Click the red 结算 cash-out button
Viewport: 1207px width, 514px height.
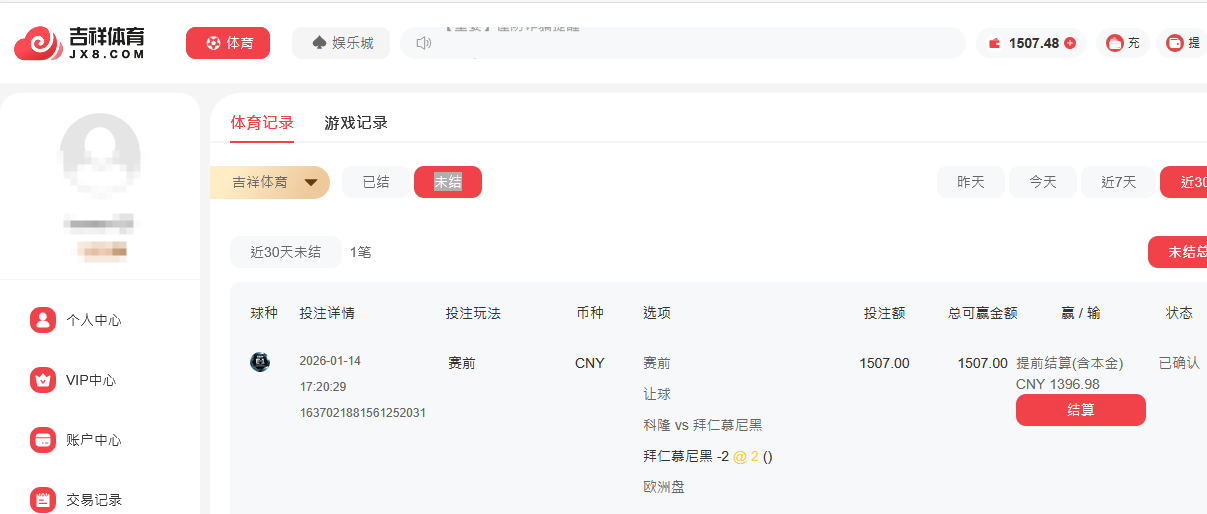pos(1080,410)
